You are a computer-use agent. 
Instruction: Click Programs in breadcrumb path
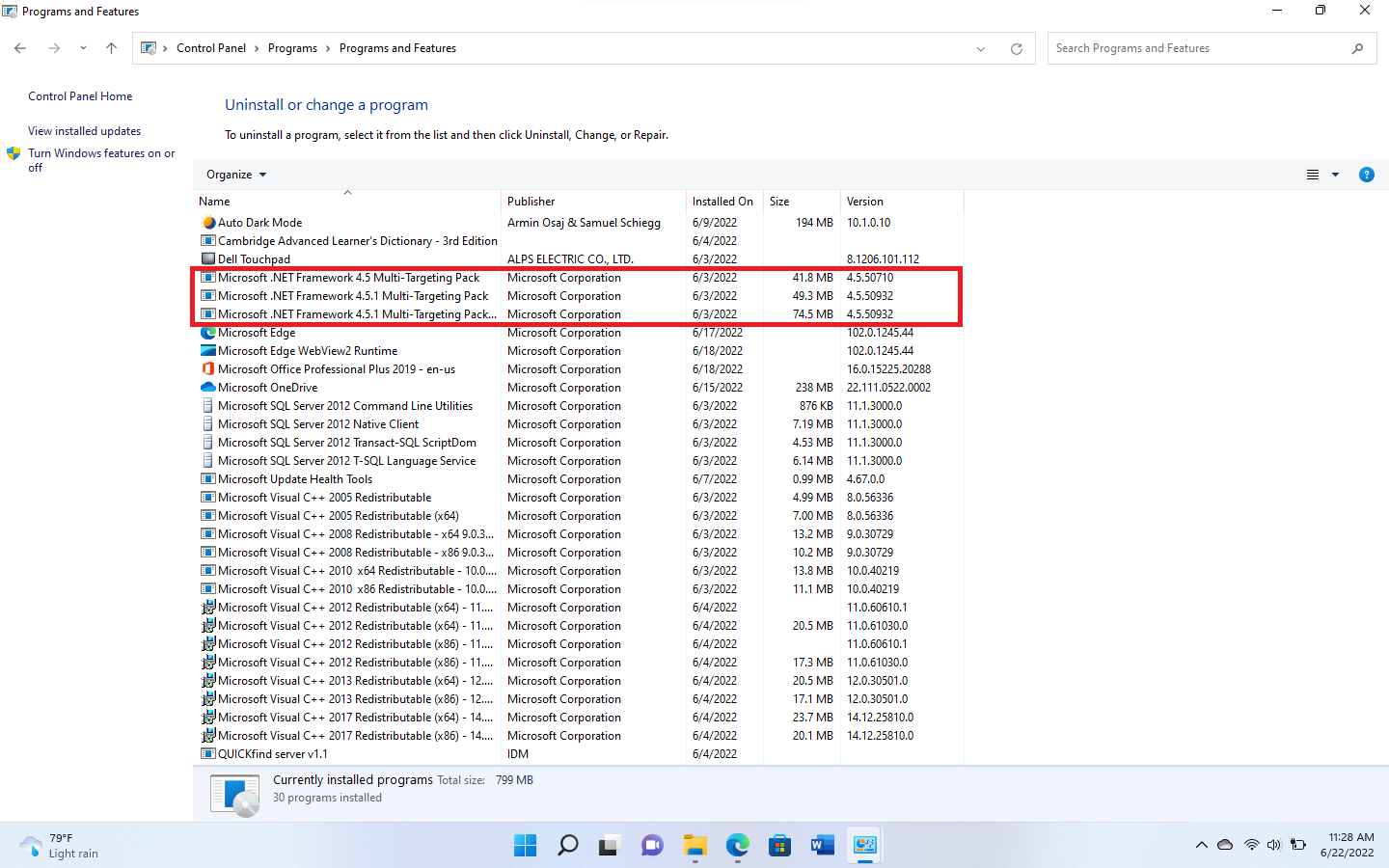pos(292,48)
